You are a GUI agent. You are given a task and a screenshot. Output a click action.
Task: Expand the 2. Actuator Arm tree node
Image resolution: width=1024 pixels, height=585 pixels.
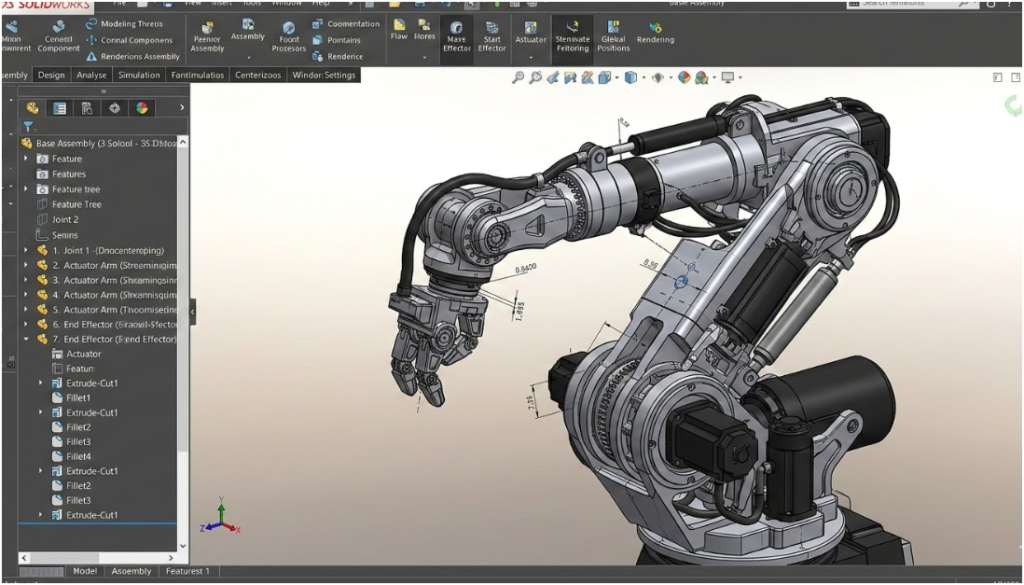(x=26, y=265)
